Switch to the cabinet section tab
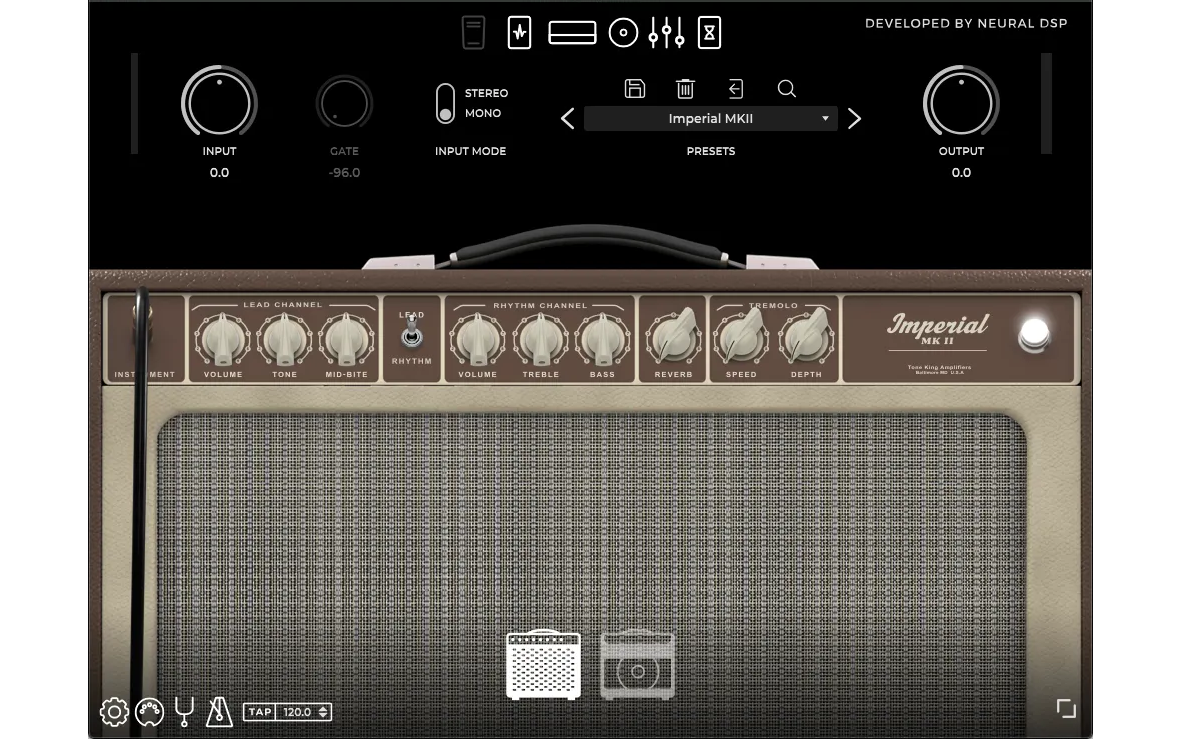This screenshot has width=1182, height=739. point(623,33)
